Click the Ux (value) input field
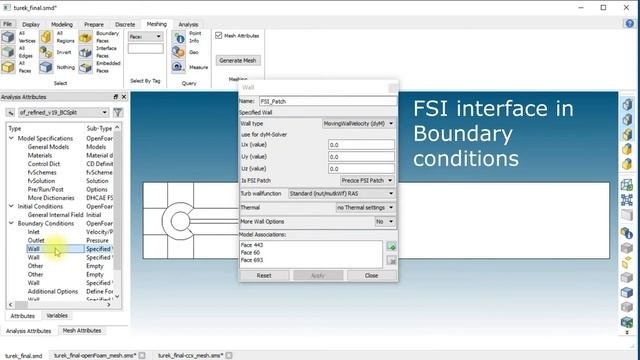 pyautogui.click(x=361, y=145)
